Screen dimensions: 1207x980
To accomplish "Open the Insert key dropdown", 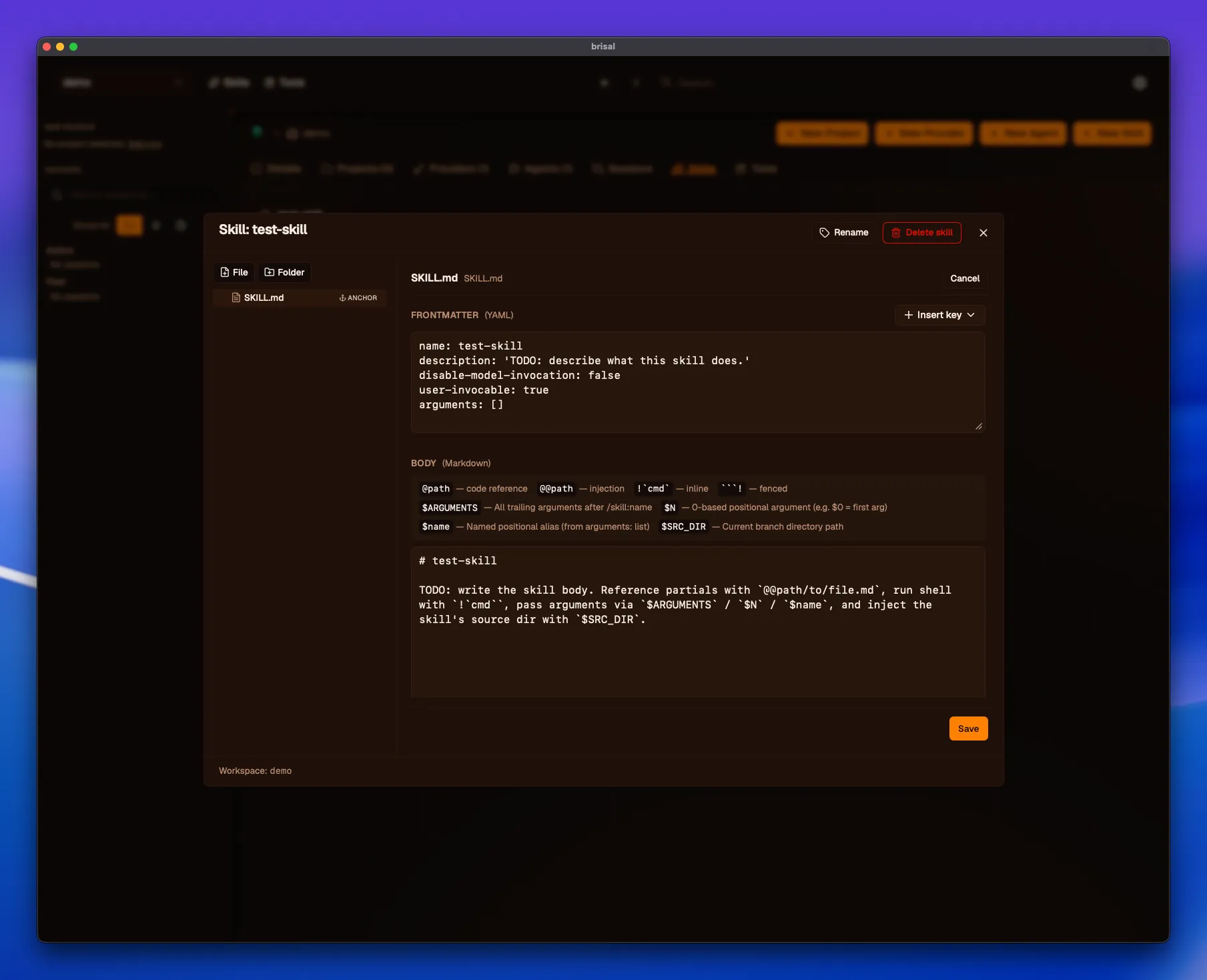I will click(x=939, y=315).
